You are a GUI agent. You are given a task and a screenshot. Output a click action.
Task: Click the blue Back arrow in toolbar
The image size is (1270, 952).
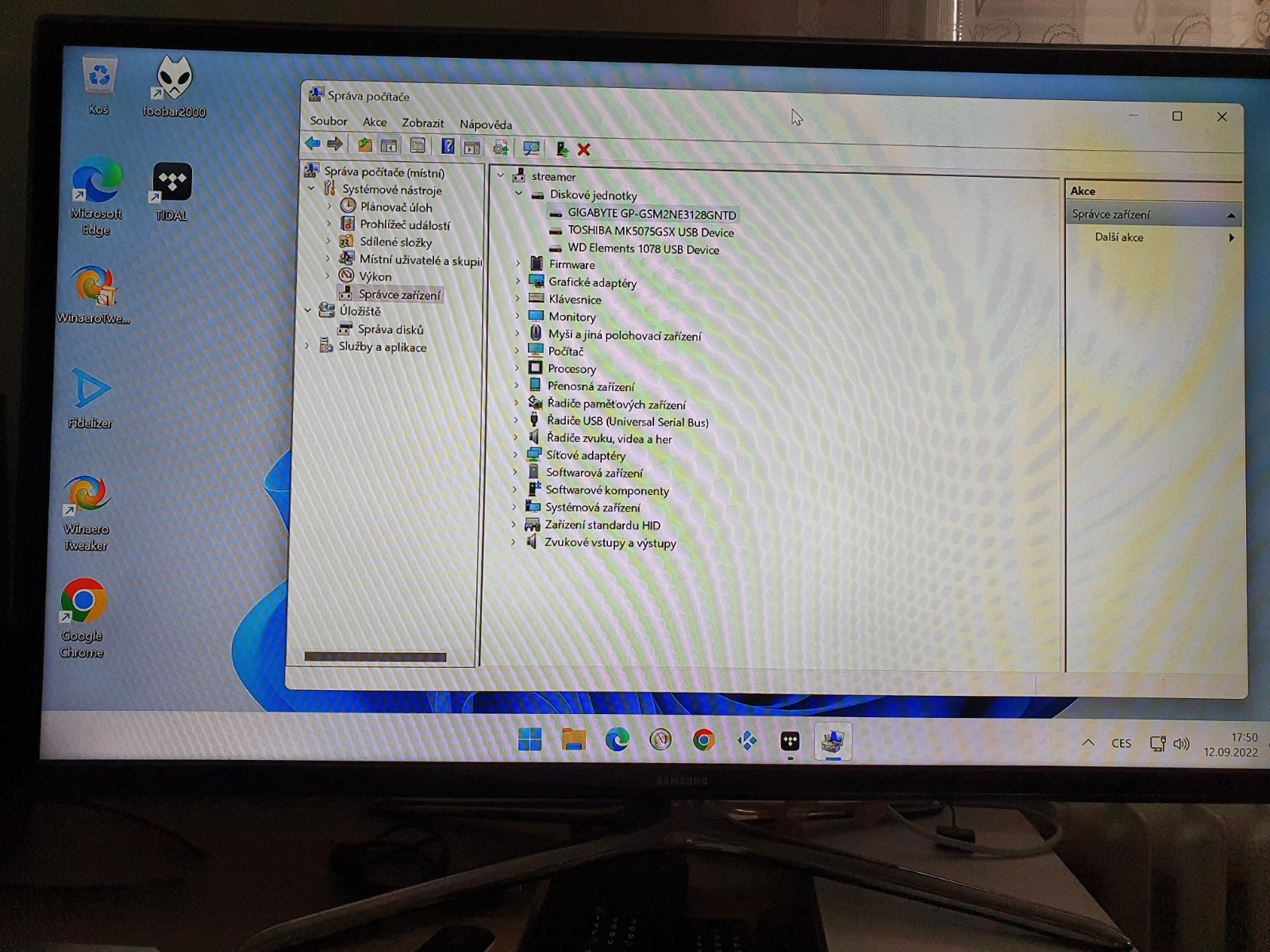pyautogui.click(x=313, y=144)
